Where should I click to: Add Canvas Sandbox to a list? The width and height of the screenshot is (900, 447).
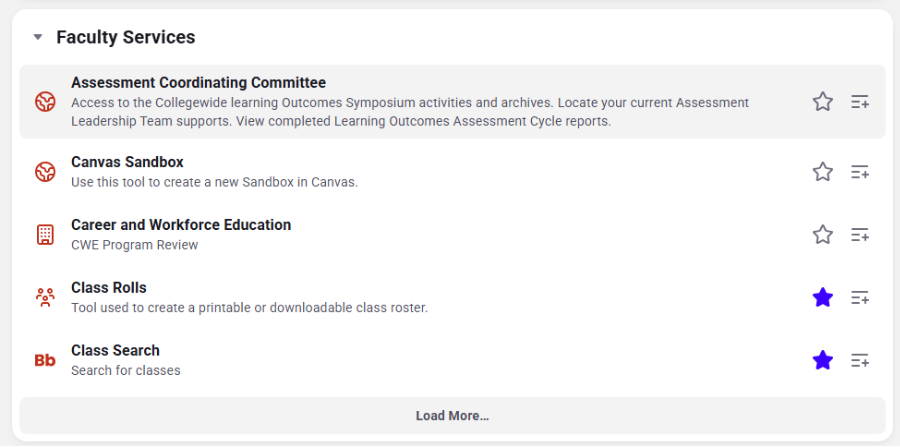[859, 172]
